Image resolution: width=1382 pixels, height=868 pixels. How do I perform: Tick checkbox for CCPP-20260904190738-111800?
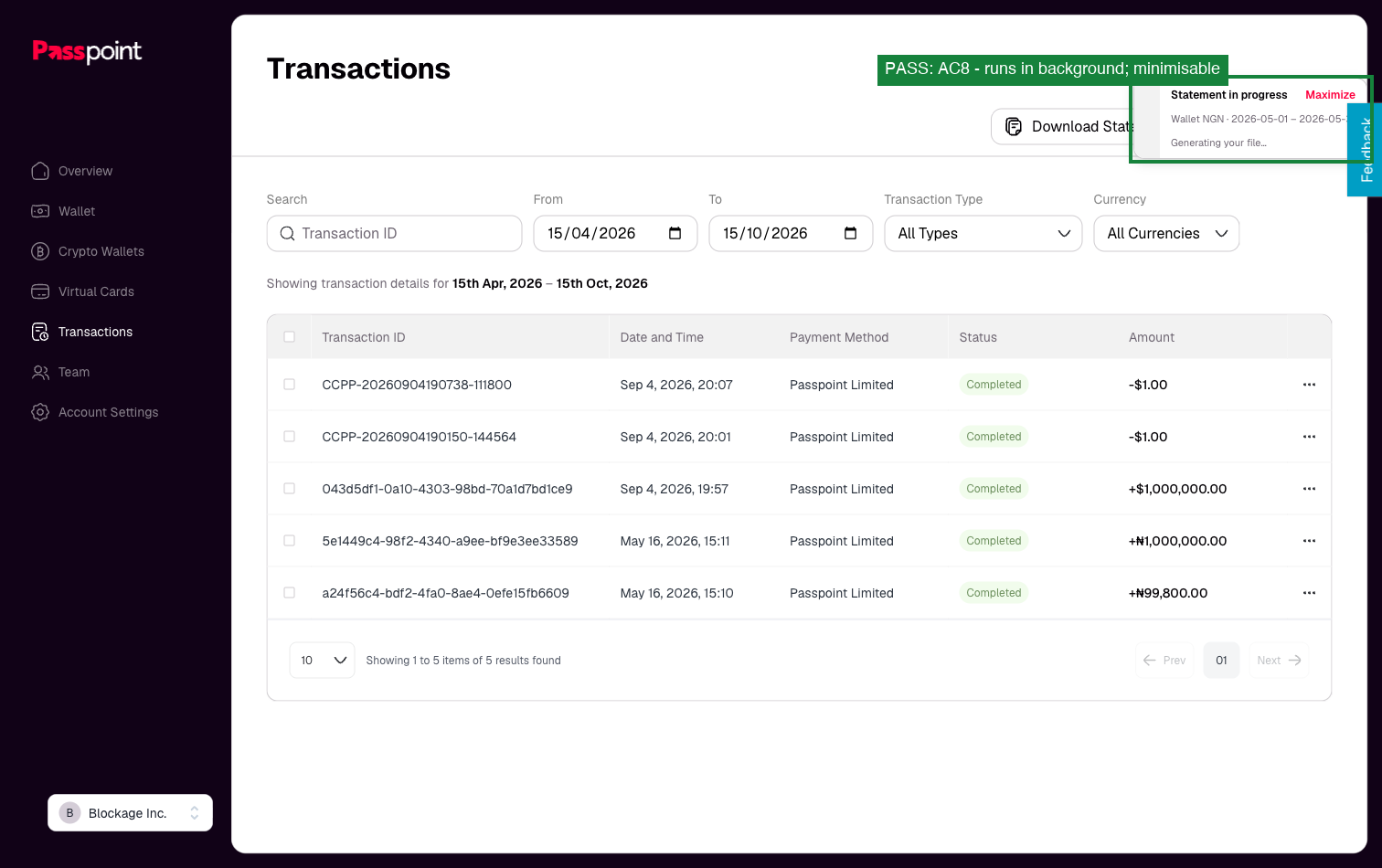290,385
